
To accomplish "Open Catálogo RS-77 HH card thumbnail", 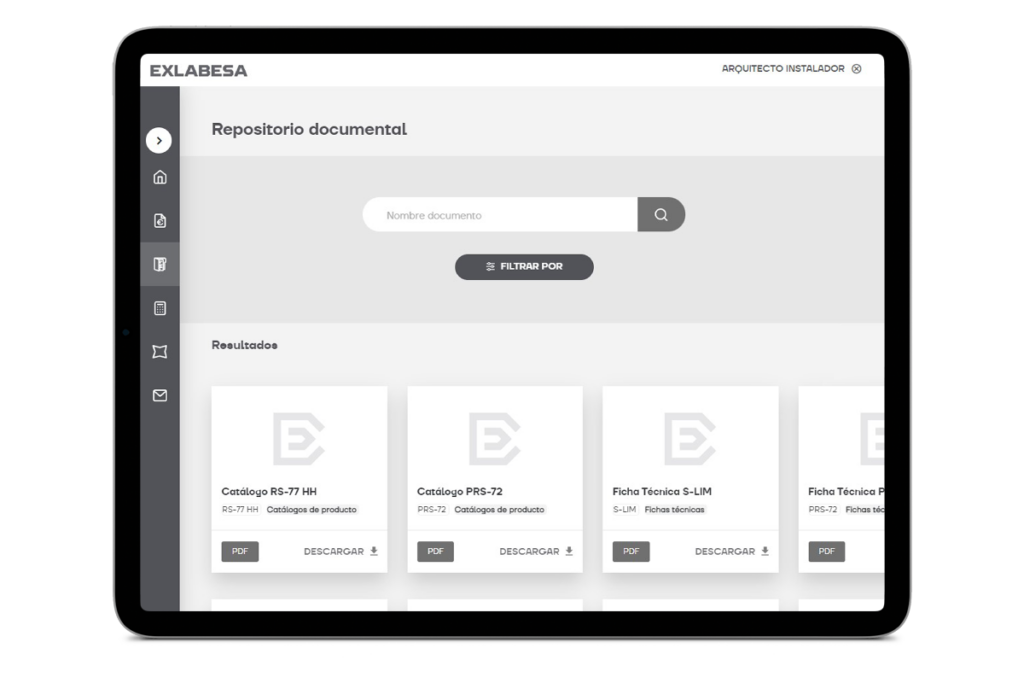I will tap(299, 439).
